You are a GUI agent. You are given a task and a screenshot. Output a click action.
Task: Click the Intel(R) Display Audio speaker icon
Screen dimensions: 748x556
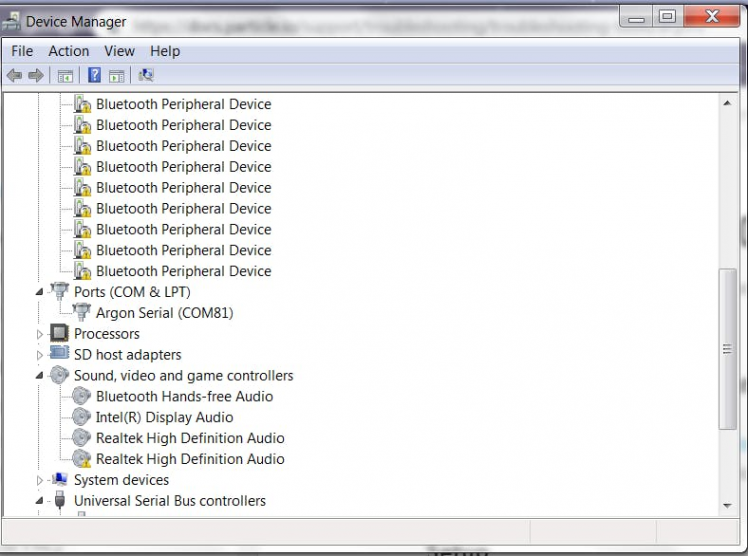point(82,417)
